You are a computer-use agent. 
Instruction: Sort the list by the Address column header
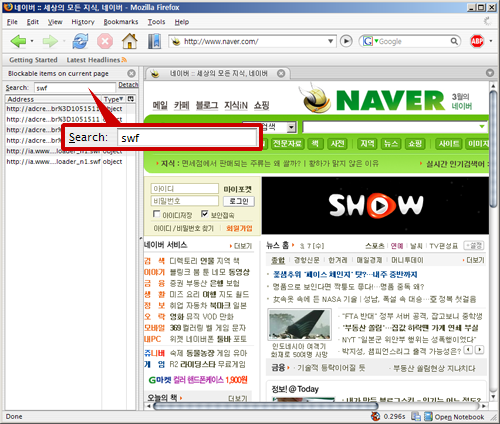click(53, 99)
